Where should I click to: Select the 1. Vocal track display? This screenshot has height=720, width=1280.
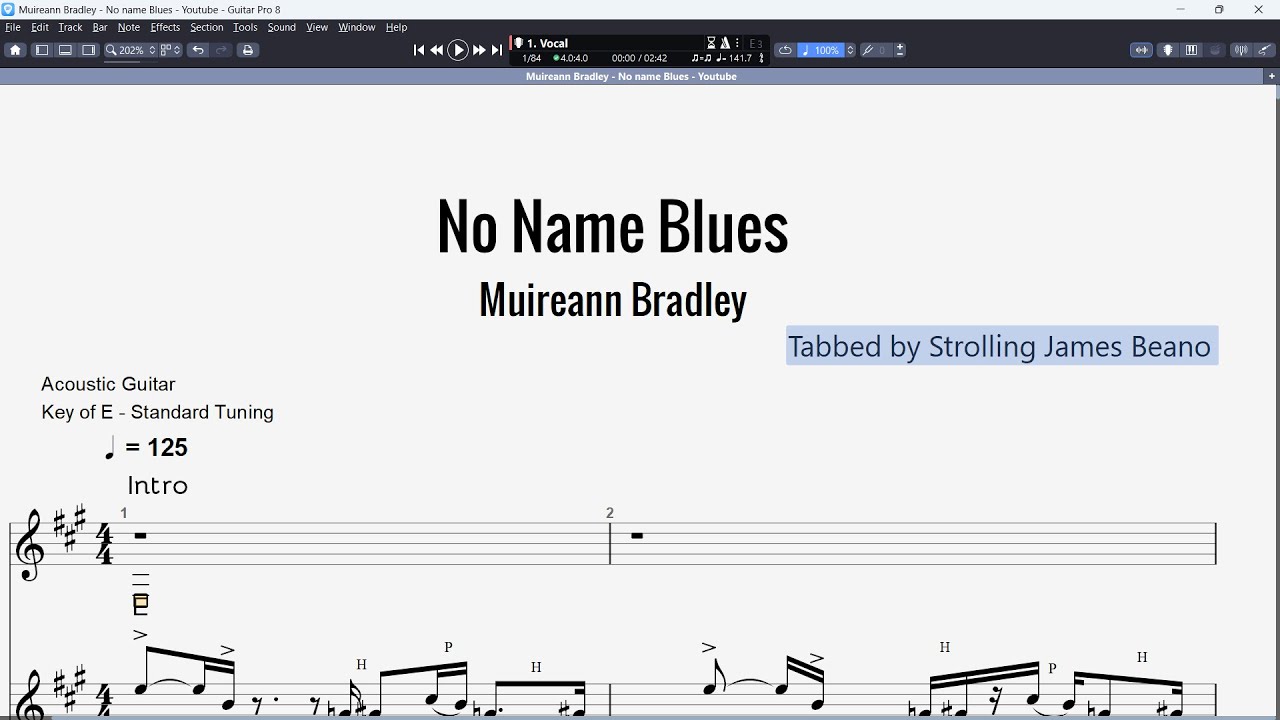coord(547,43)
